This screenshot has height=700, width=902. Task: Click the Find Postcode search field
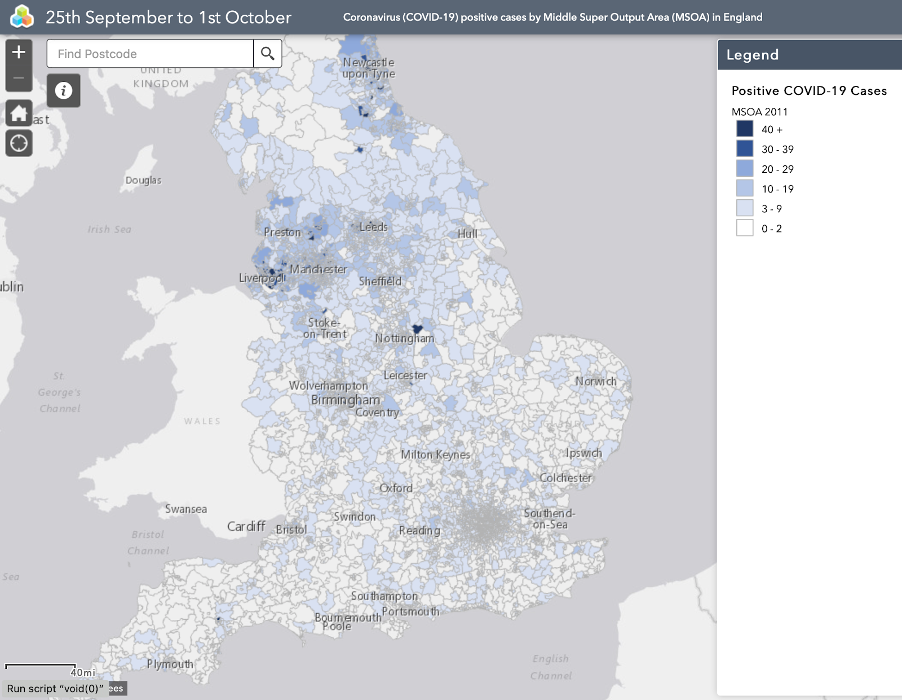[x=150, y=53]
